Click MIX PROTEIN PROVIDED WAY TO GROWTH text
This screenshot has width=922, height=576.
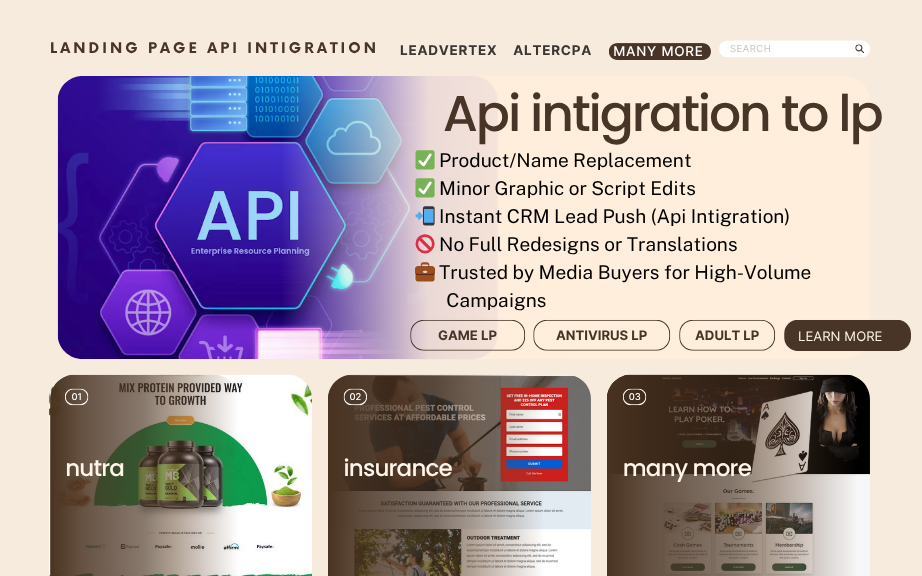point(181,394)
